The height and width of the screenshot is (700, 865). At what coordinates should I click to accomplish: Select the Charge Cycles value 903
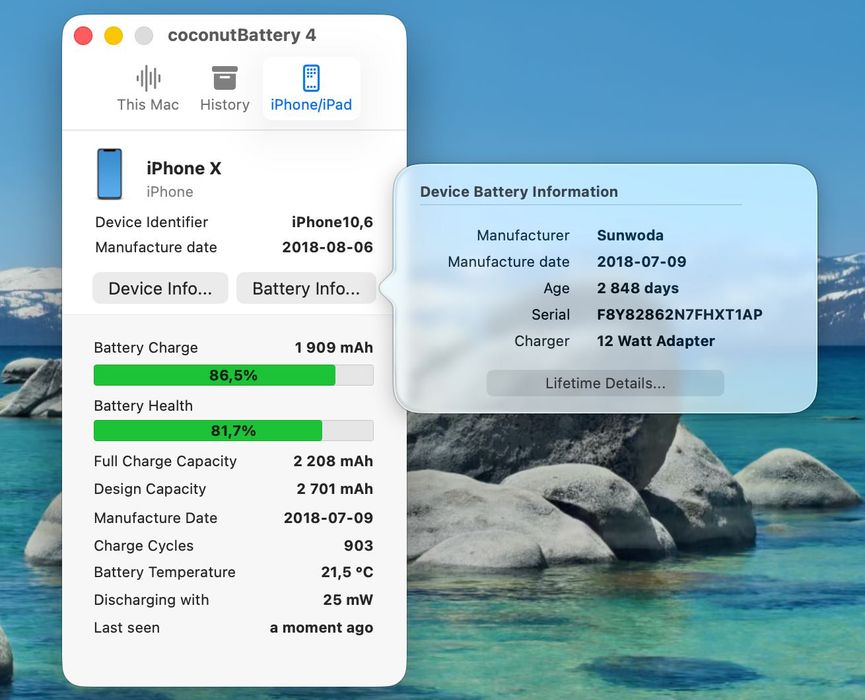click(359, 546)
